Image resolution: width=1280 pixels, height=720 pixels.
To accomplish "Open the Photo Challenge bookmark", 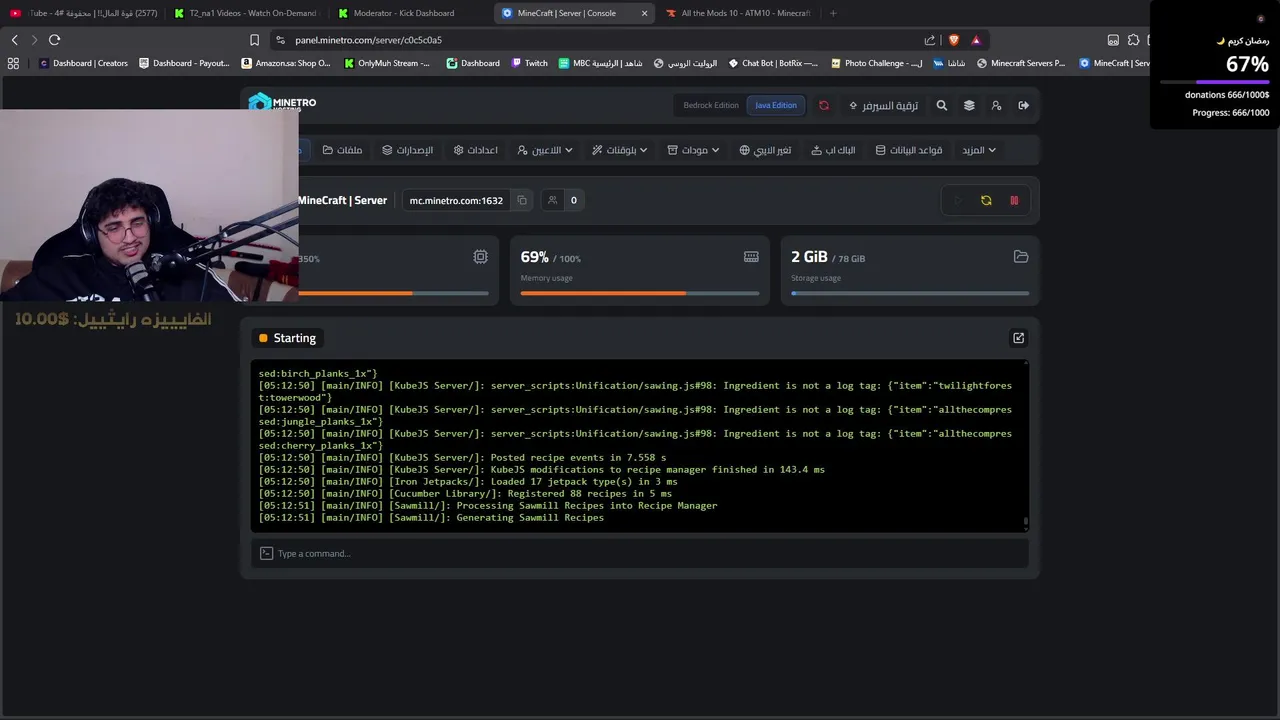I will click(876, 63).
